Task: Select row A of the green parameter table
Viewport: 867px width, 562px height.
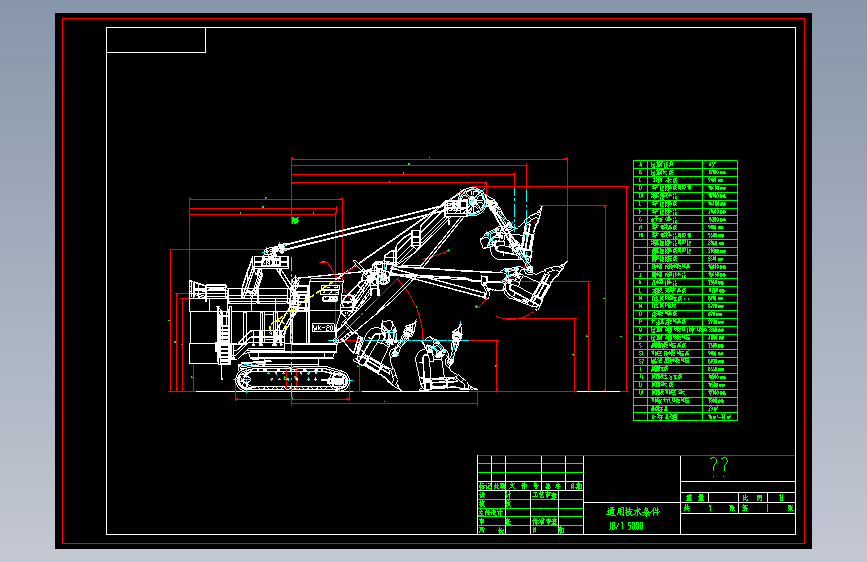Action: click(x=685, y=164)
